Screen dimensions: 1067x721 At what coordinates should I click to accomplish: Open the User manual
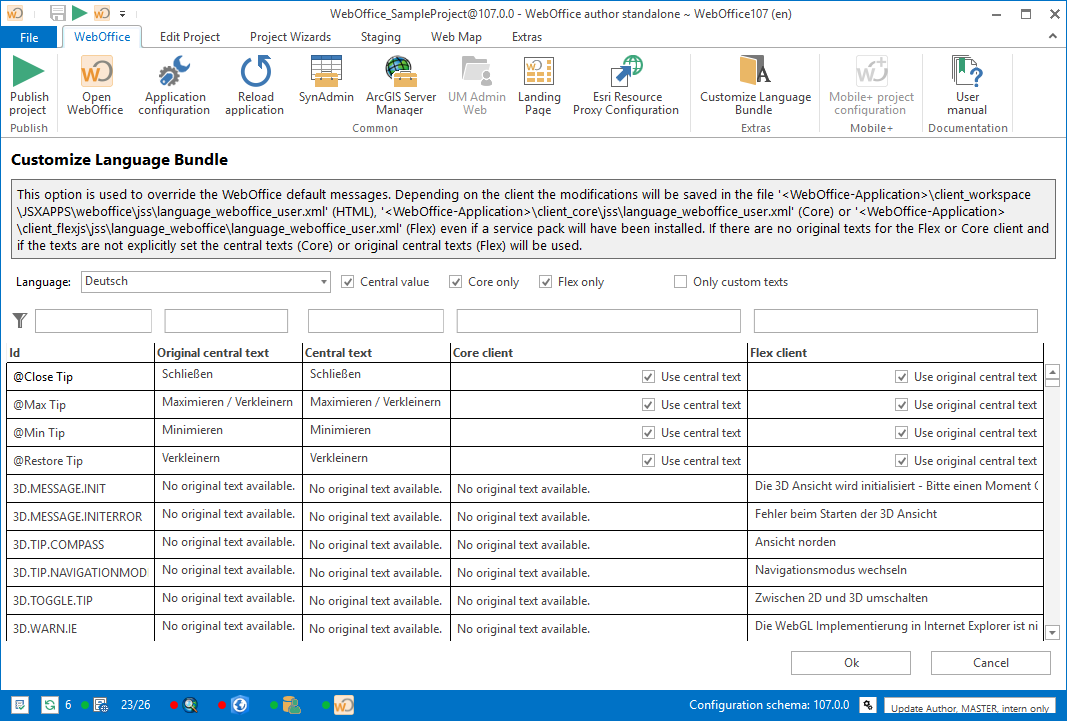click(x=966, y=85)
